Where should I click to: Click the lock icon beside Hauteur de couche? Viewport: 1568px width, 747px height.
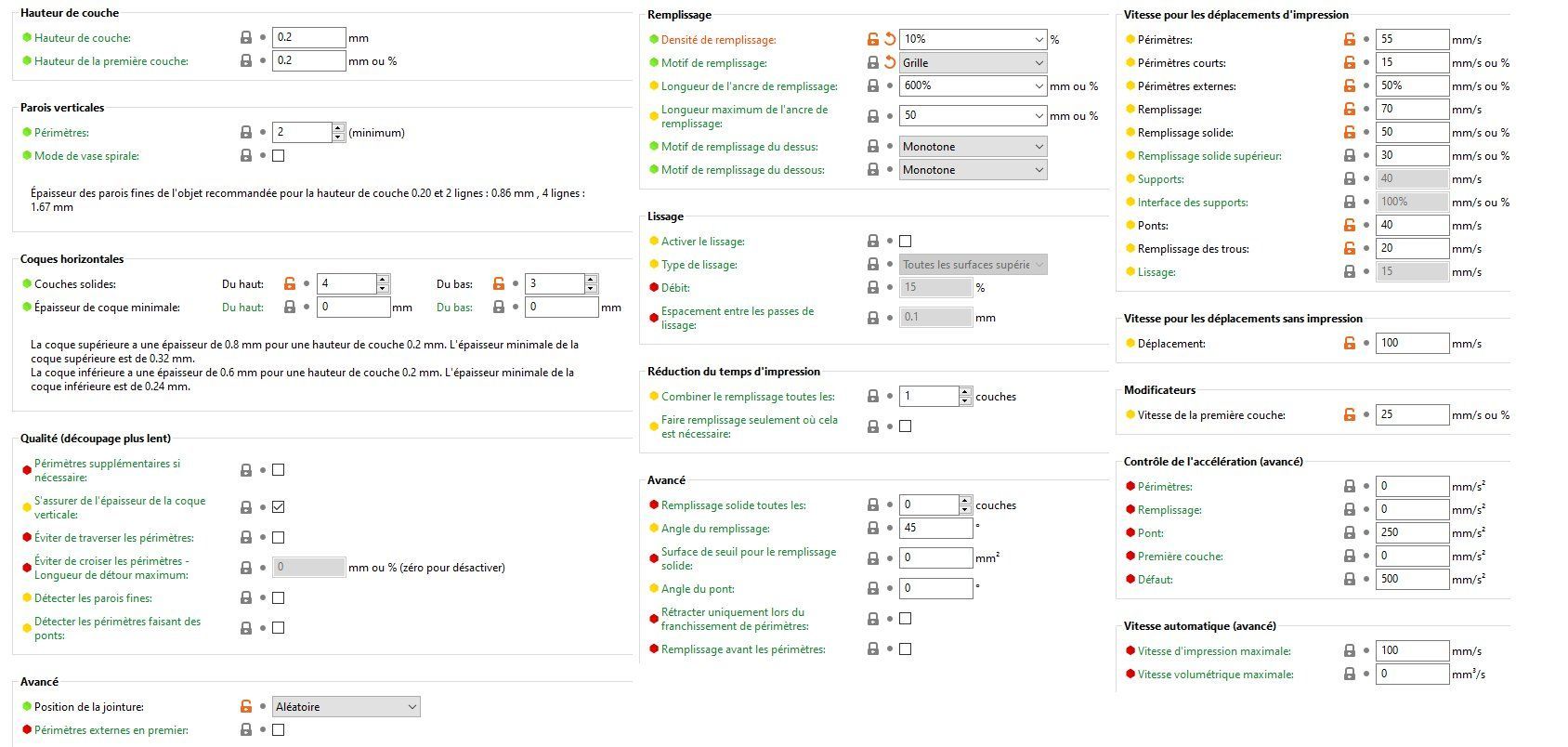click(x=246, y=38)
